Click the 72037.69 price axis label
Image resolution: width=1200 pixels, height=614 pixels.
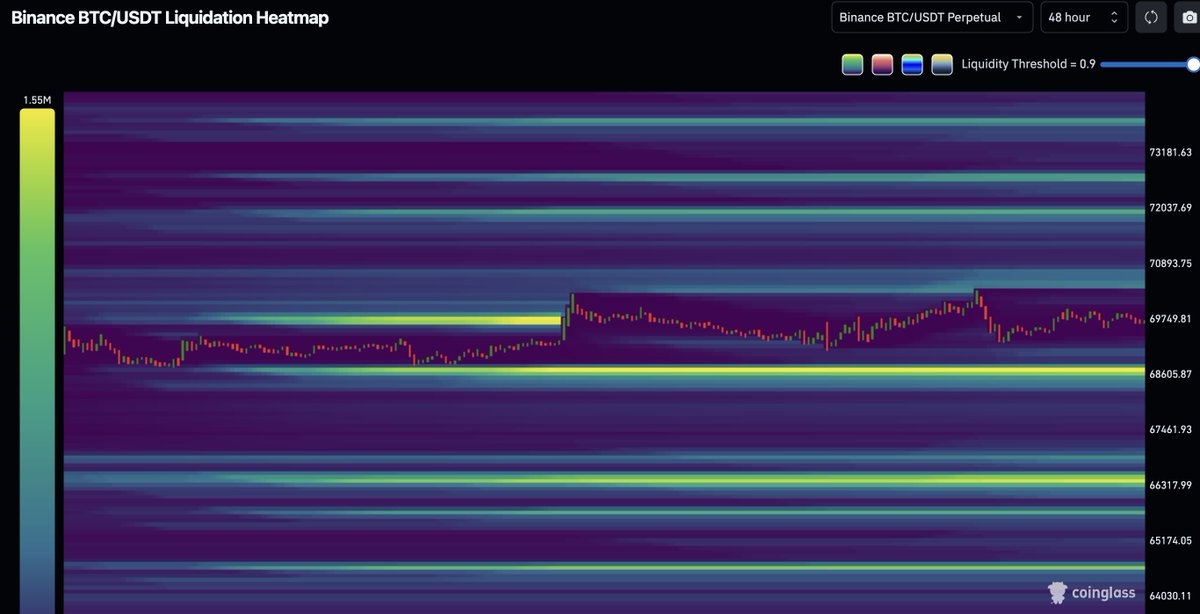coord(1171,208)
